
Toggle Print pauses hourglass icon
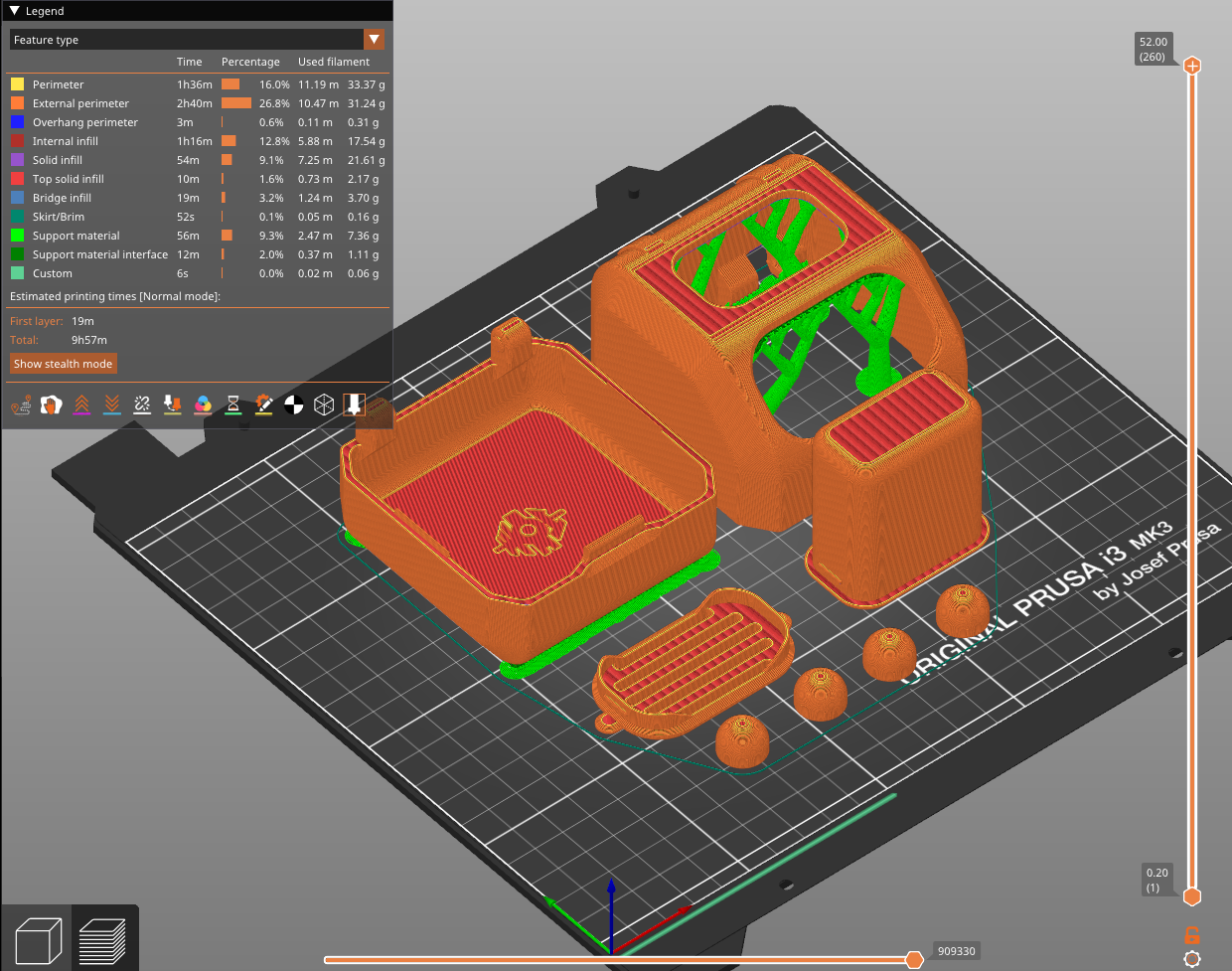pyautogui.click(x=232, y=405)
